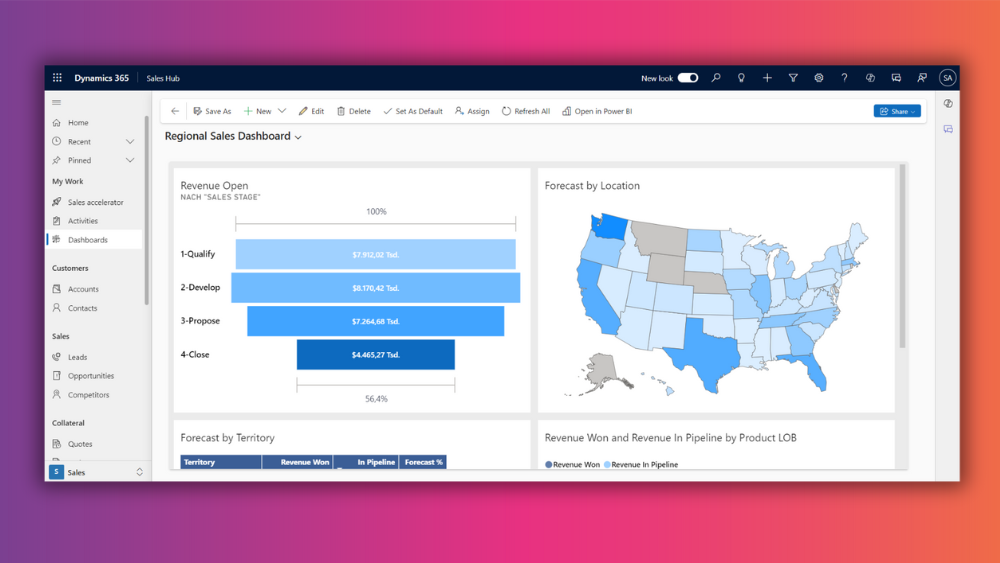Open the Share dropdown button
Image resolution: width=1000 pixels, height=563 pixels.
pos(897,111)
